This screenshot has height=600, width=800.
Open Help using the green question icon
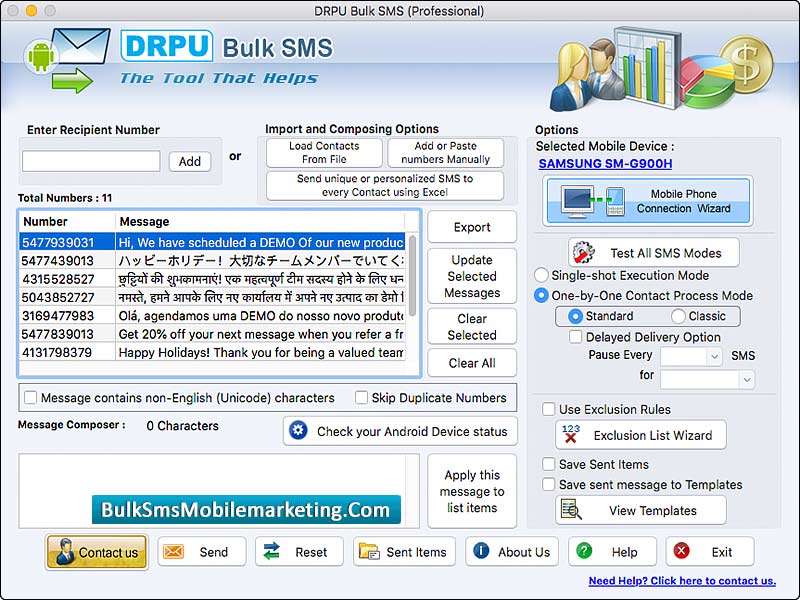pyautogui.click(x=584, y=551)
